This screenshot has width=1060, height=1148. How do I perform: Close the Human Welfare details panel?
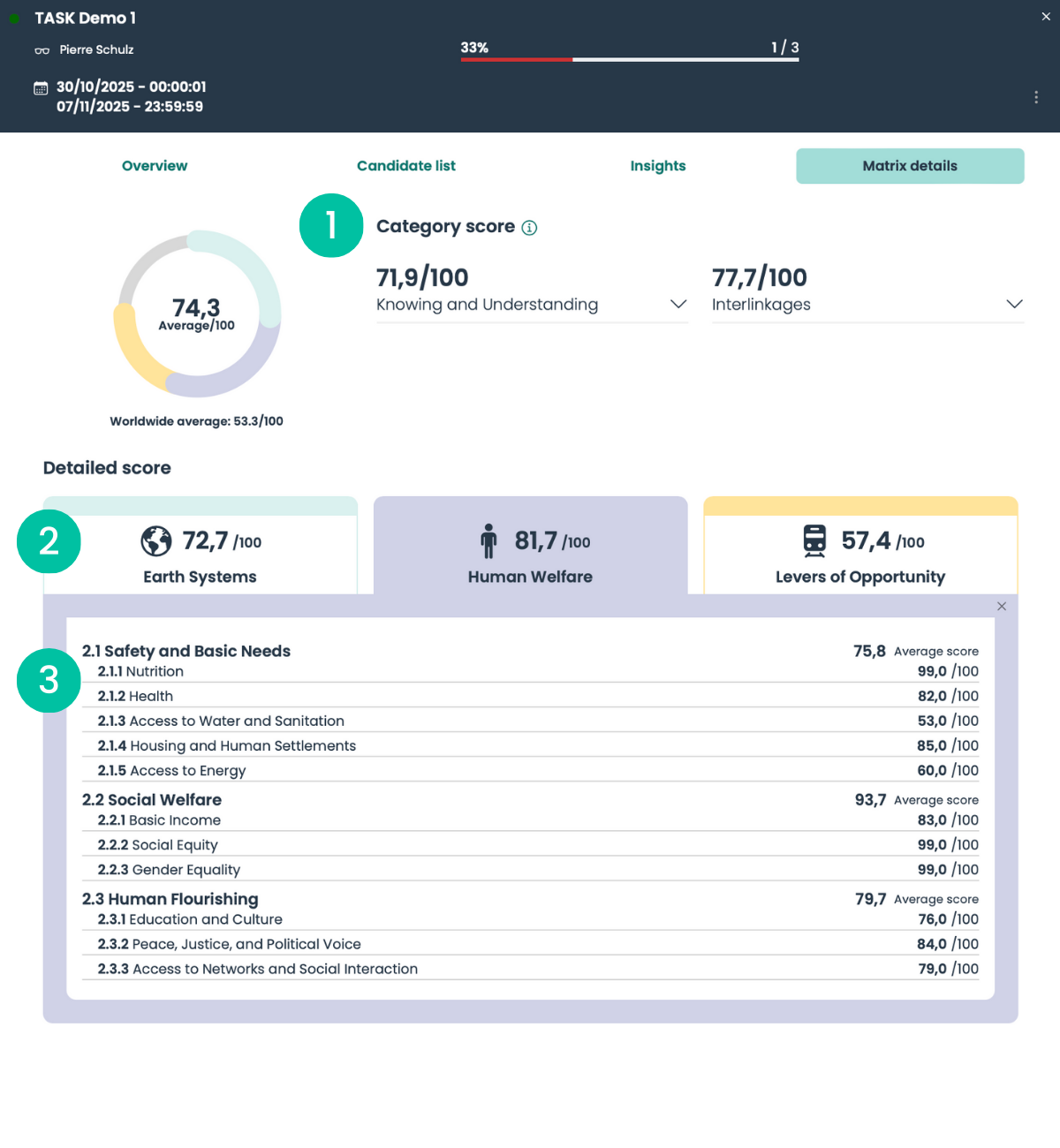[1002, 606]
